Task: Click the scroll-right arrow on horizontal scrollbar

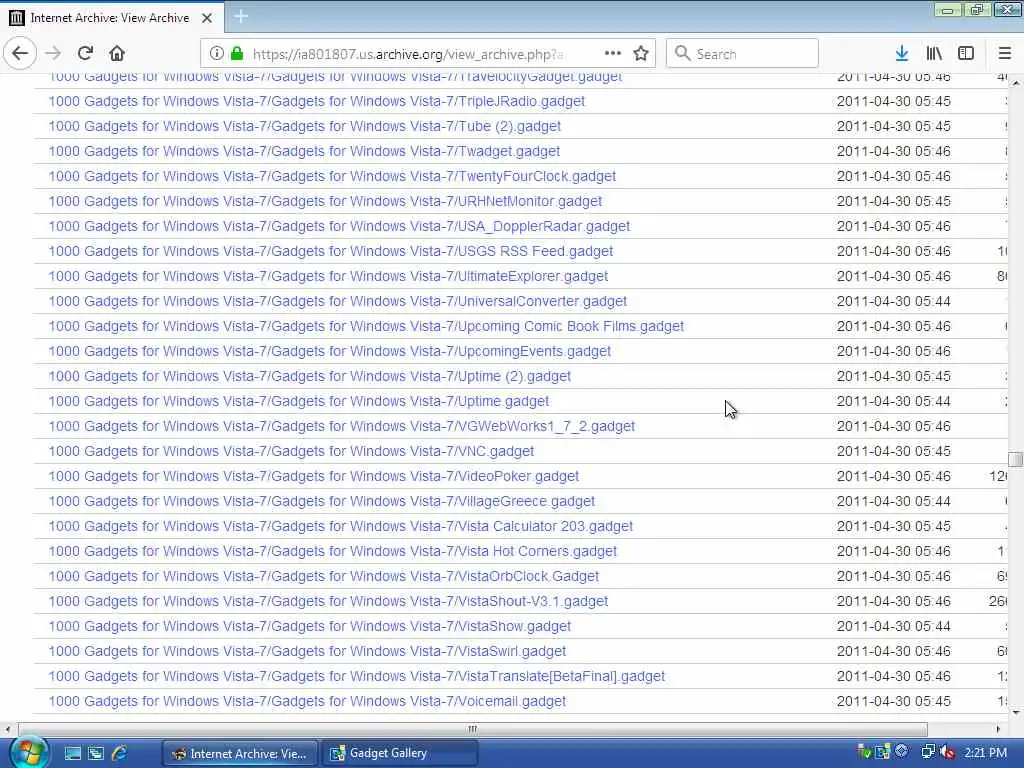Action: (x=999, y=729)
